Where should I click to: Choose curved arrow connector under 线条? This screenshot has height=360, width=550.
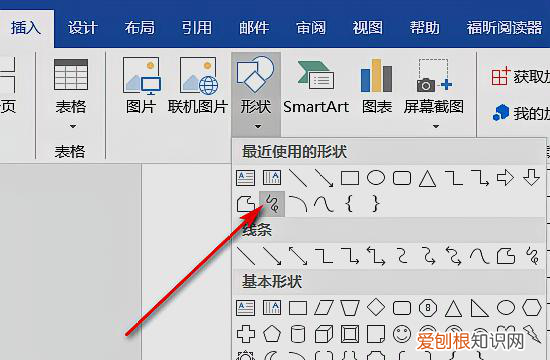pos(428,256)
